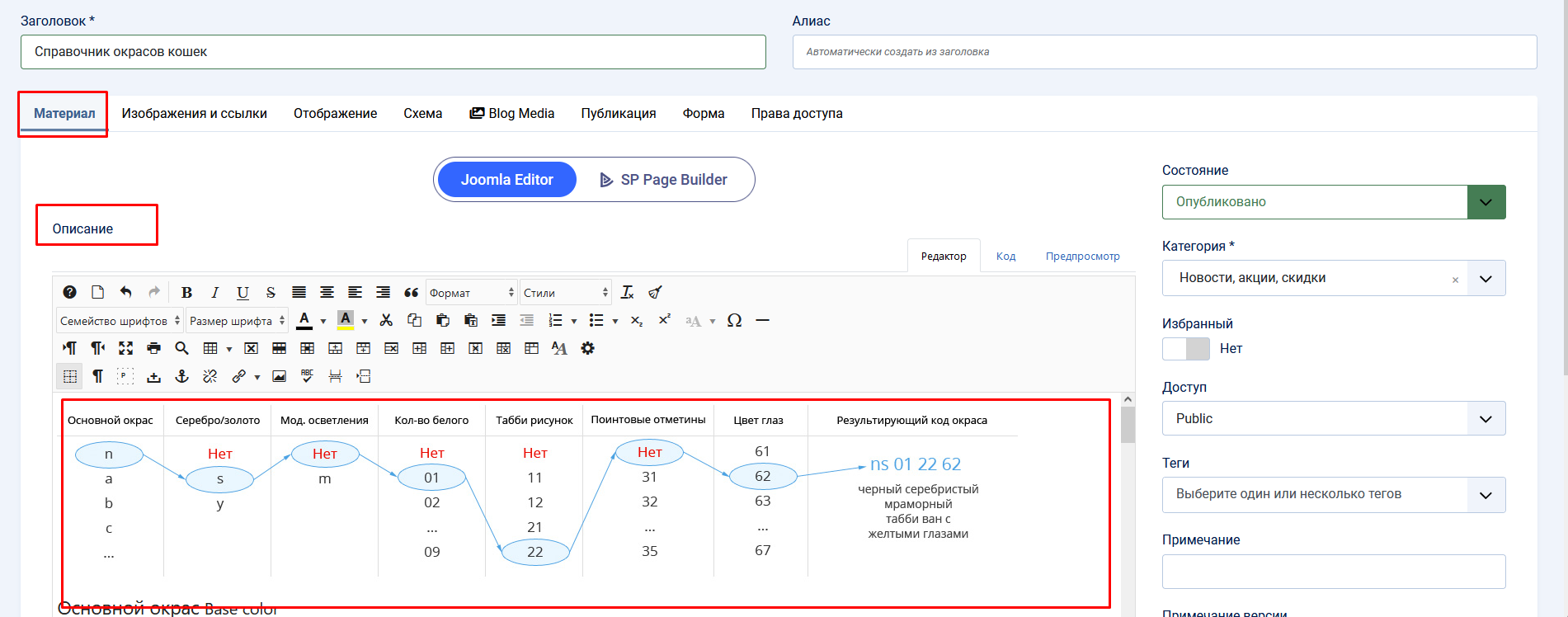Viewport: 1568px width, 617px height.
Task: Switch to the Схема tab
Action: tap(422, 114)
